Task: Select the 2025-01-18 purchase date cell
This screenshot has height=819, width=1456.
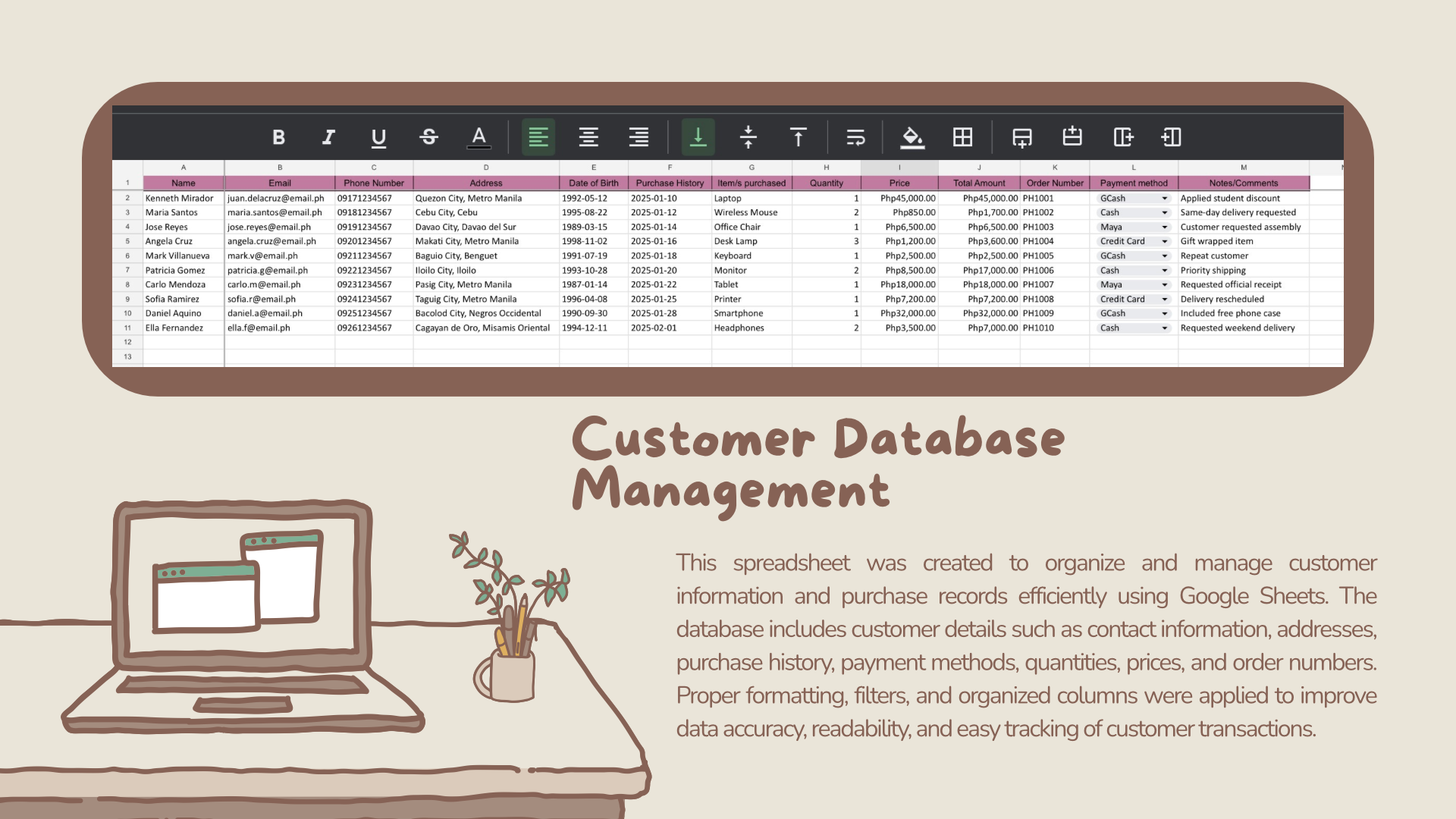Action: coord(670,256)
